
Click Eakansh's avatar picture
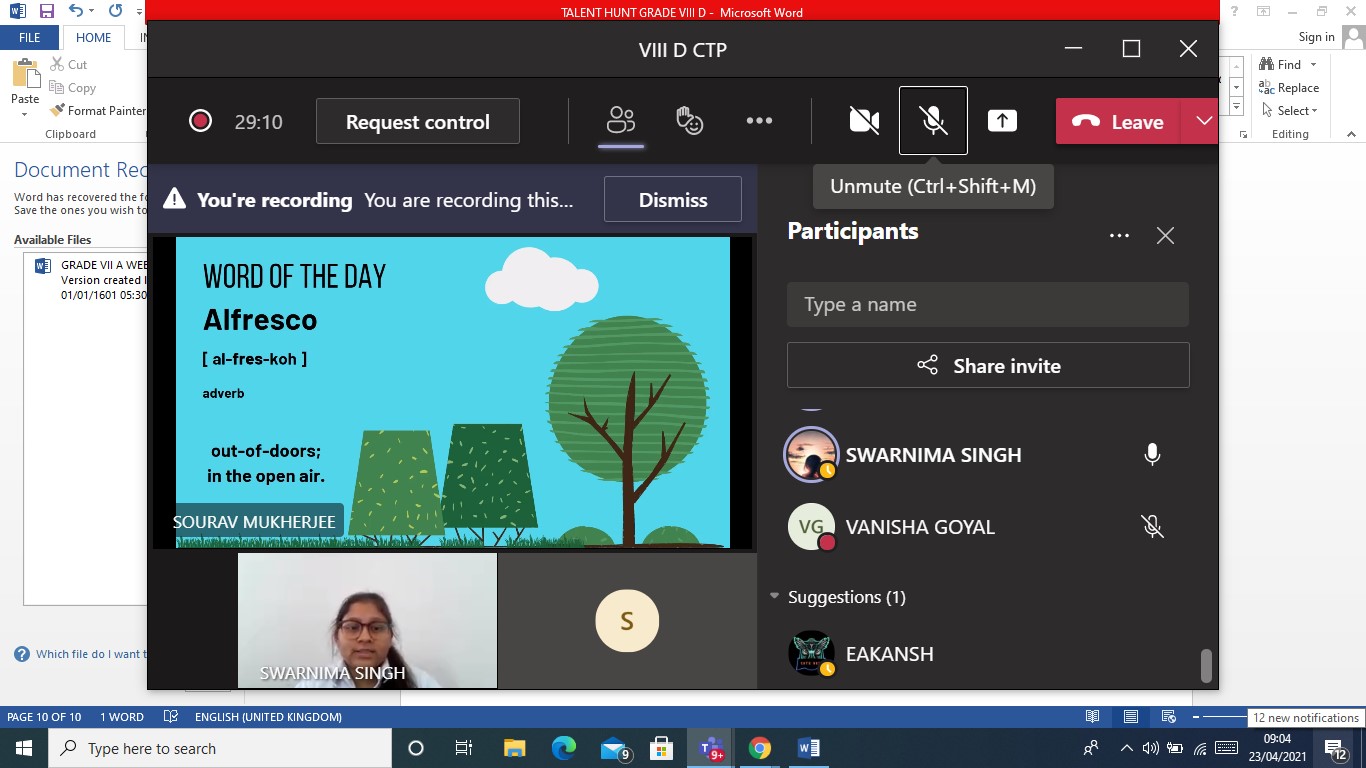[x=811, y=653]
